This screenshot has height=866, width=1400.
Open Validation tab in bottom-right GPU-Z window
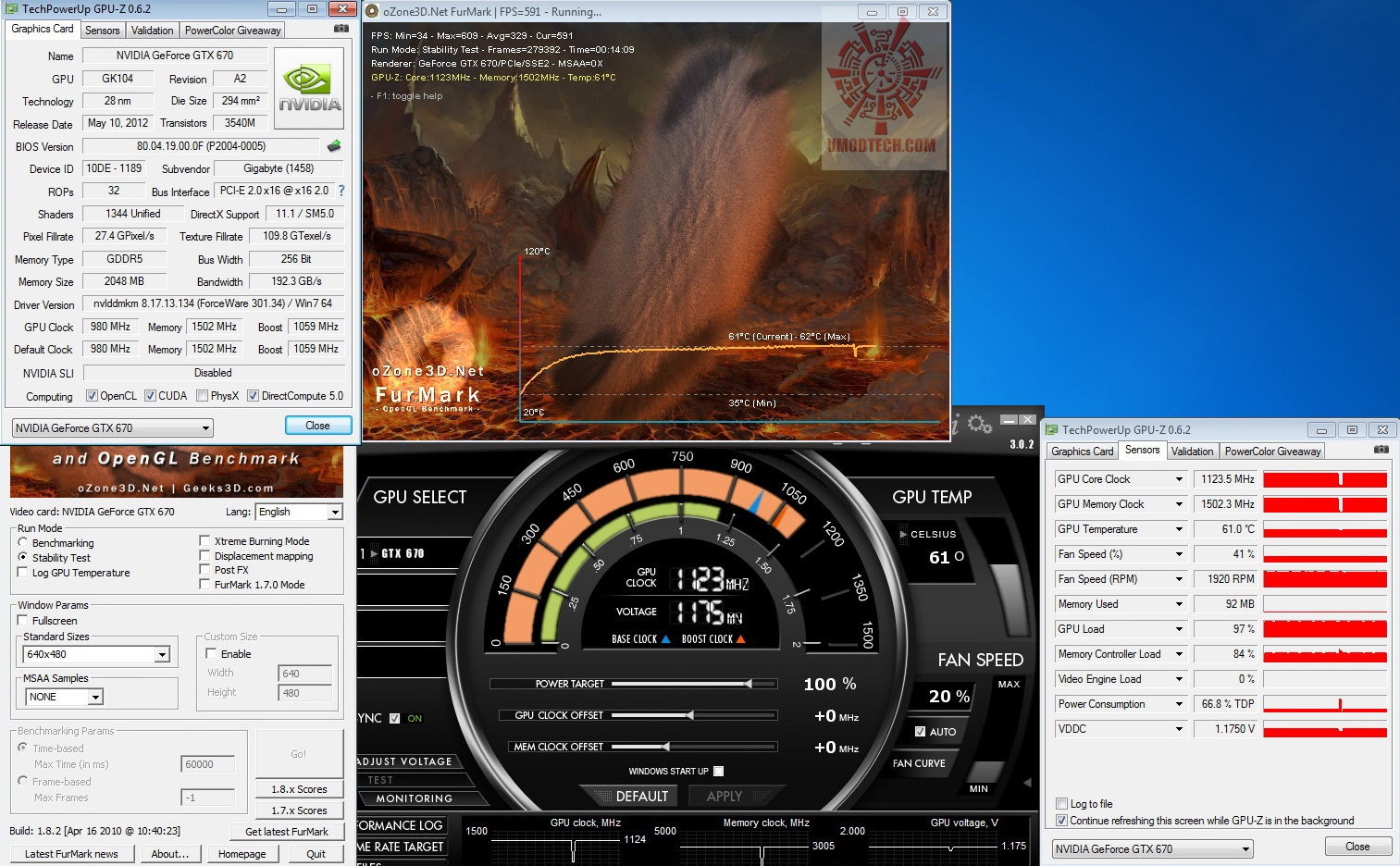point(1192,452)
